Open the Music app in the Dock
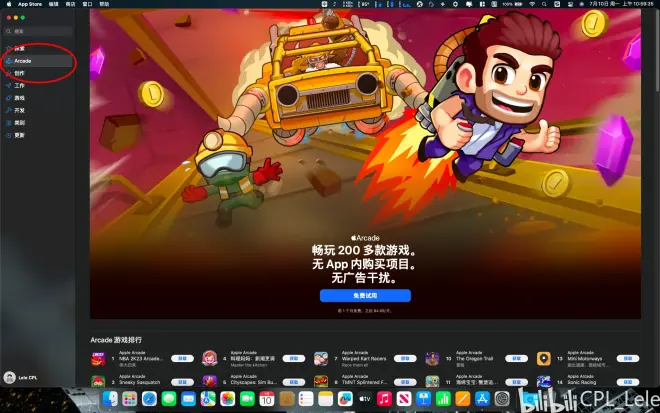This screenshot has width=660, height=413. (384, 399)
